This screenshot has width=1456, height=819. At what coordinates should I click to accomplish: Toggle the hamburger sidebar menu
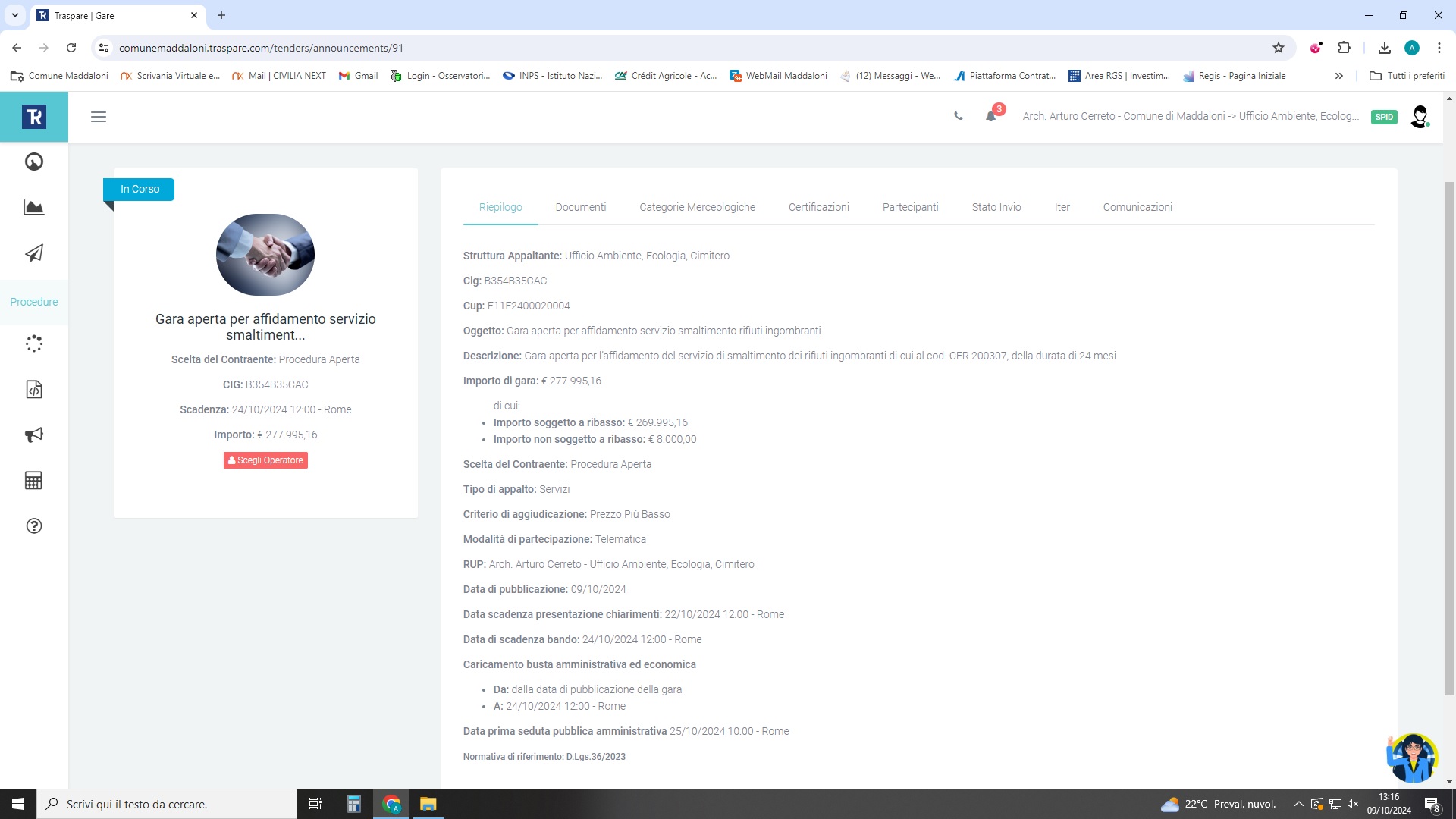click(99, 117)
